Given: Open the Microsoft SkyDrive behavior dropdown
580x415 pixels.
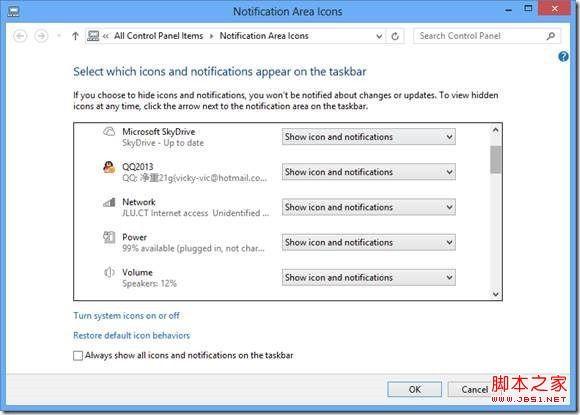Looking at the screenshot, I should 368,137.
